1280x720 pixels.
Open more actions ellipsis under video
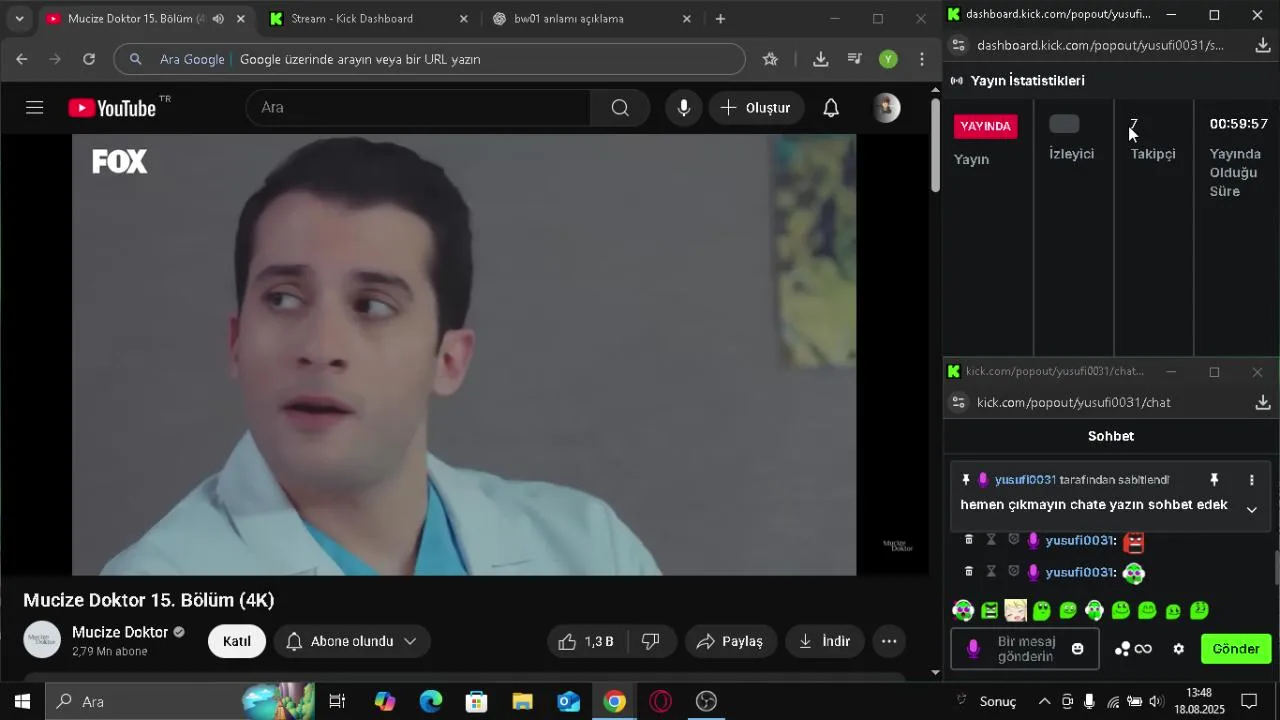(x=889, y=641)
